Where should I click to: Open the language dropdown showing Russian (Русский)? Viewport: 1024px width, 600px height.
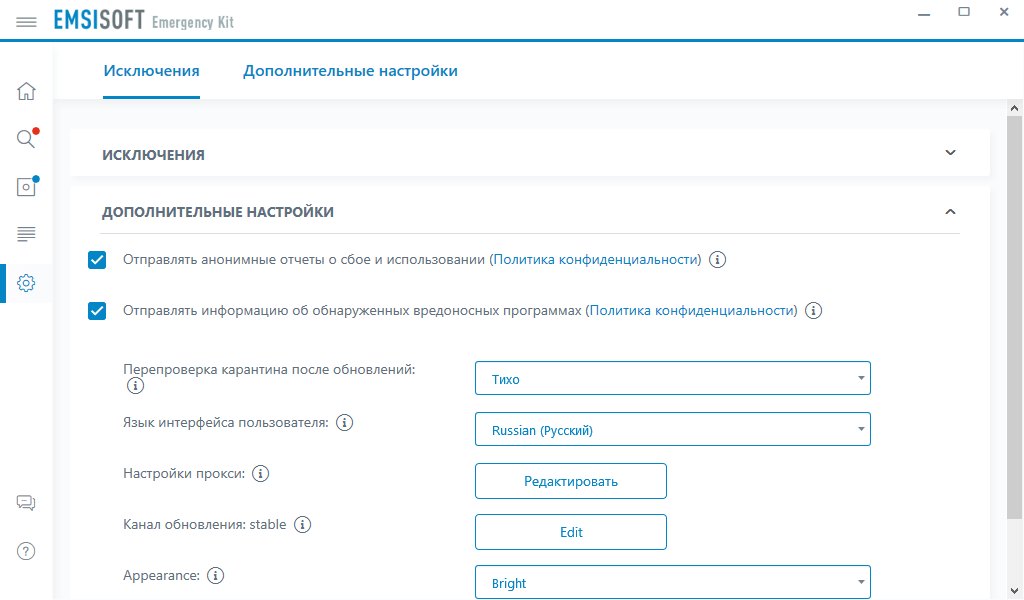[673, 429]
